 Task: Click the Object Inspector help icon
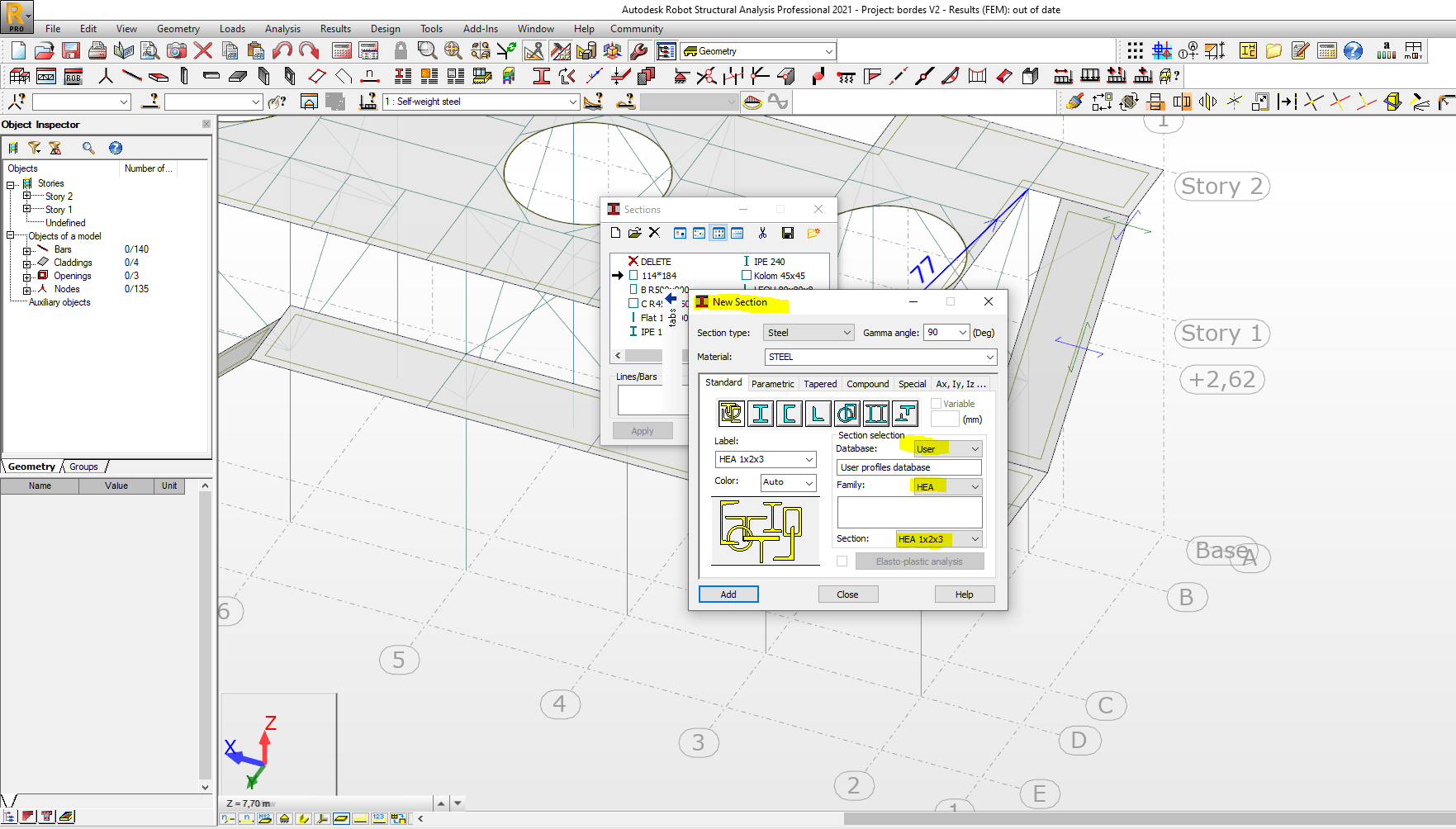(x=116, y=148)
